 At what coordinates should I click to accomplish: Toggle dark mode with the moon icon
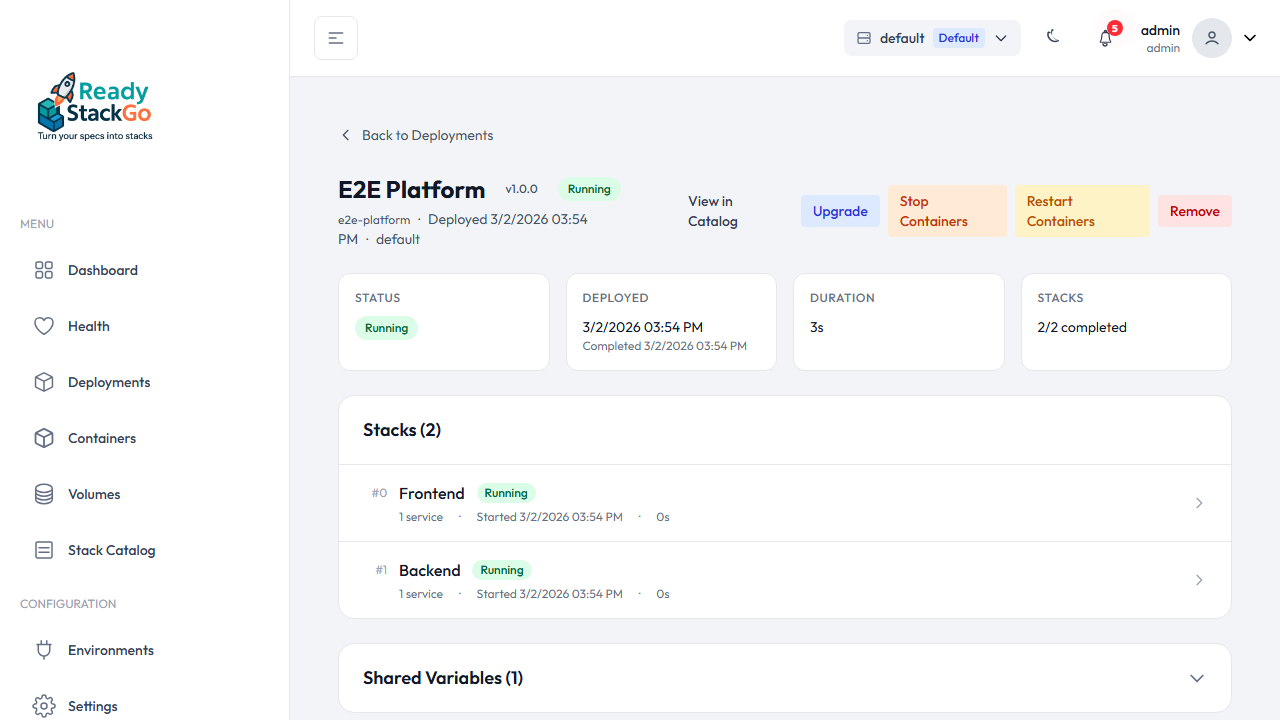(x=1053, y=36)
